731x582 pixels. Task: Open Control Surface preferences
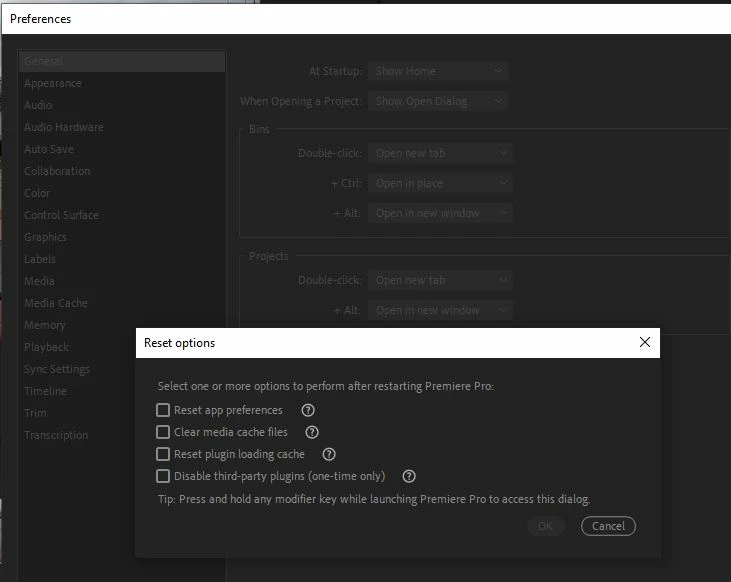122,215
